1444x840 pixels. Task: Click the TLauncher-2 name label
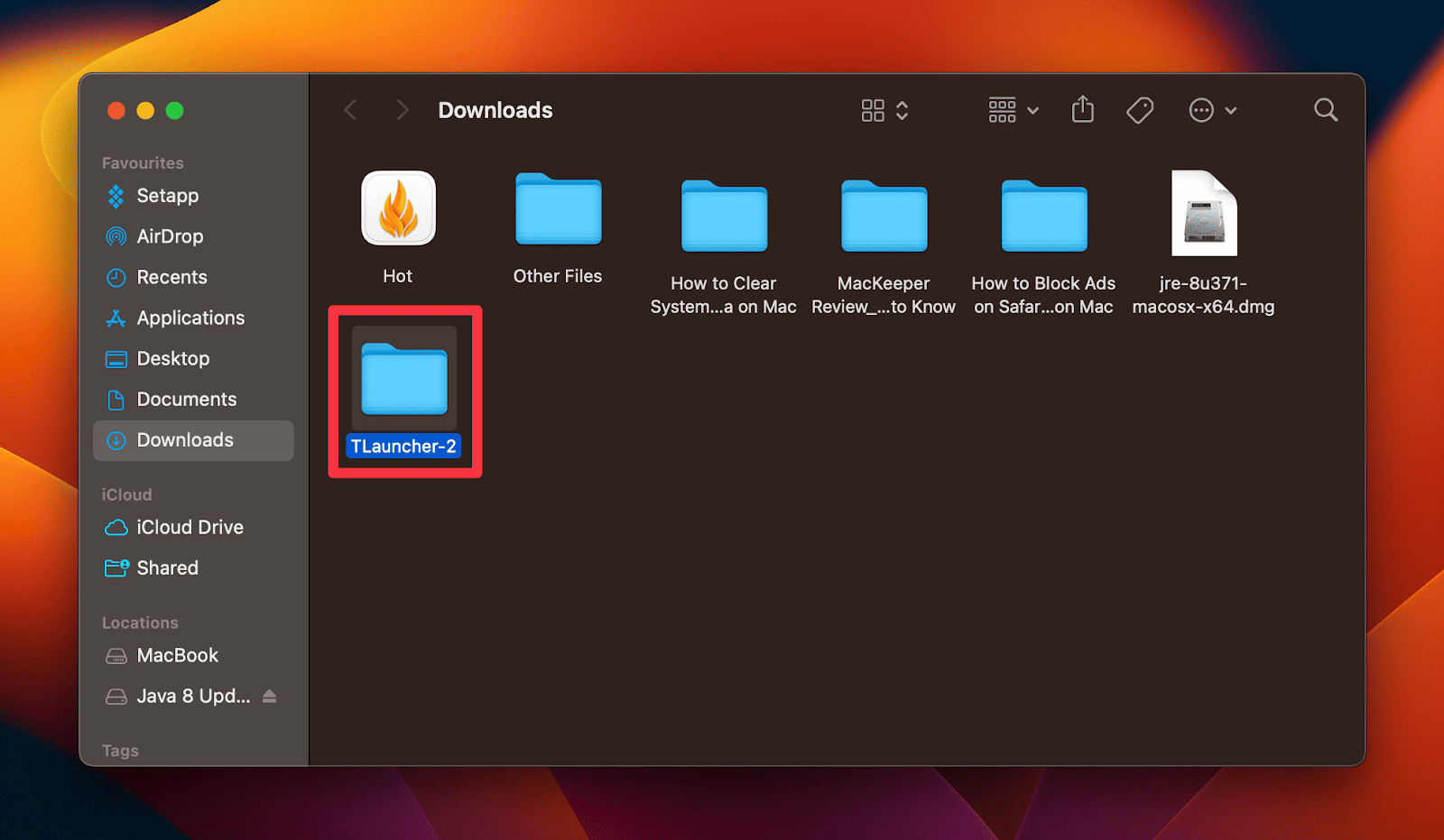pos(403,446)
